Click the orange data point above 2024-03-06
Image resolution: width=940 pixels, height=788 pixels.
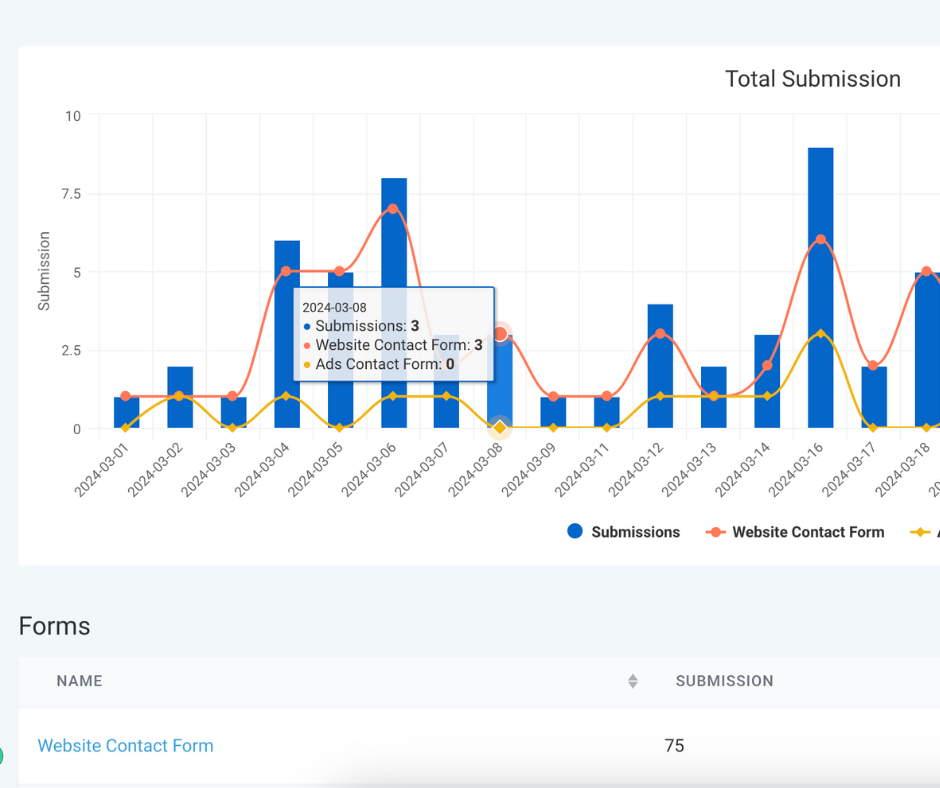pyautogui.click(x=393, y=209)
